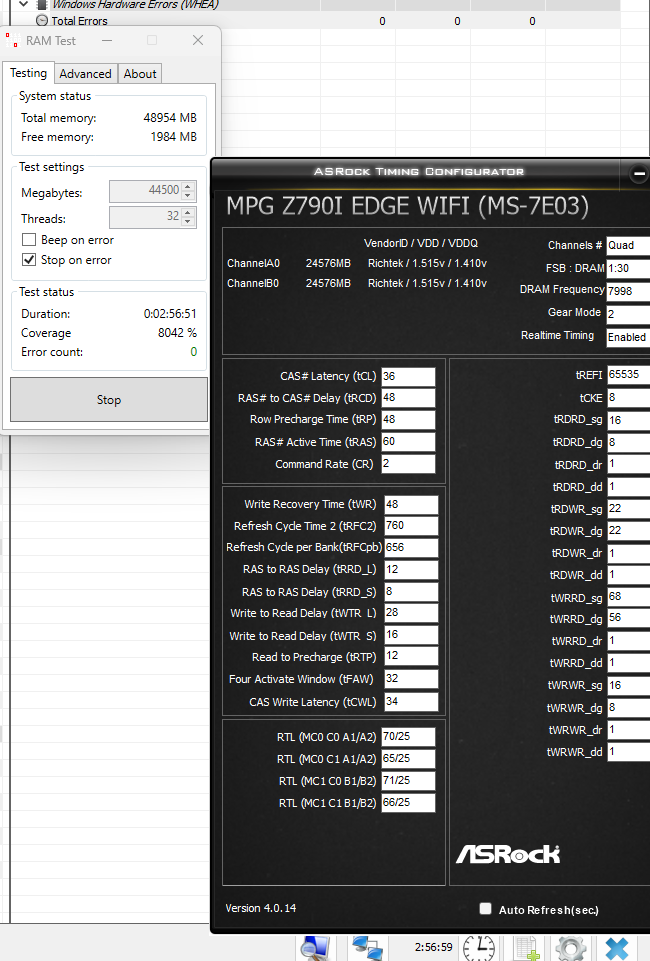The height and width of the screenshot is (961, 650).
Task: Increase Threads count with up arrow
Action: point(189,212)
